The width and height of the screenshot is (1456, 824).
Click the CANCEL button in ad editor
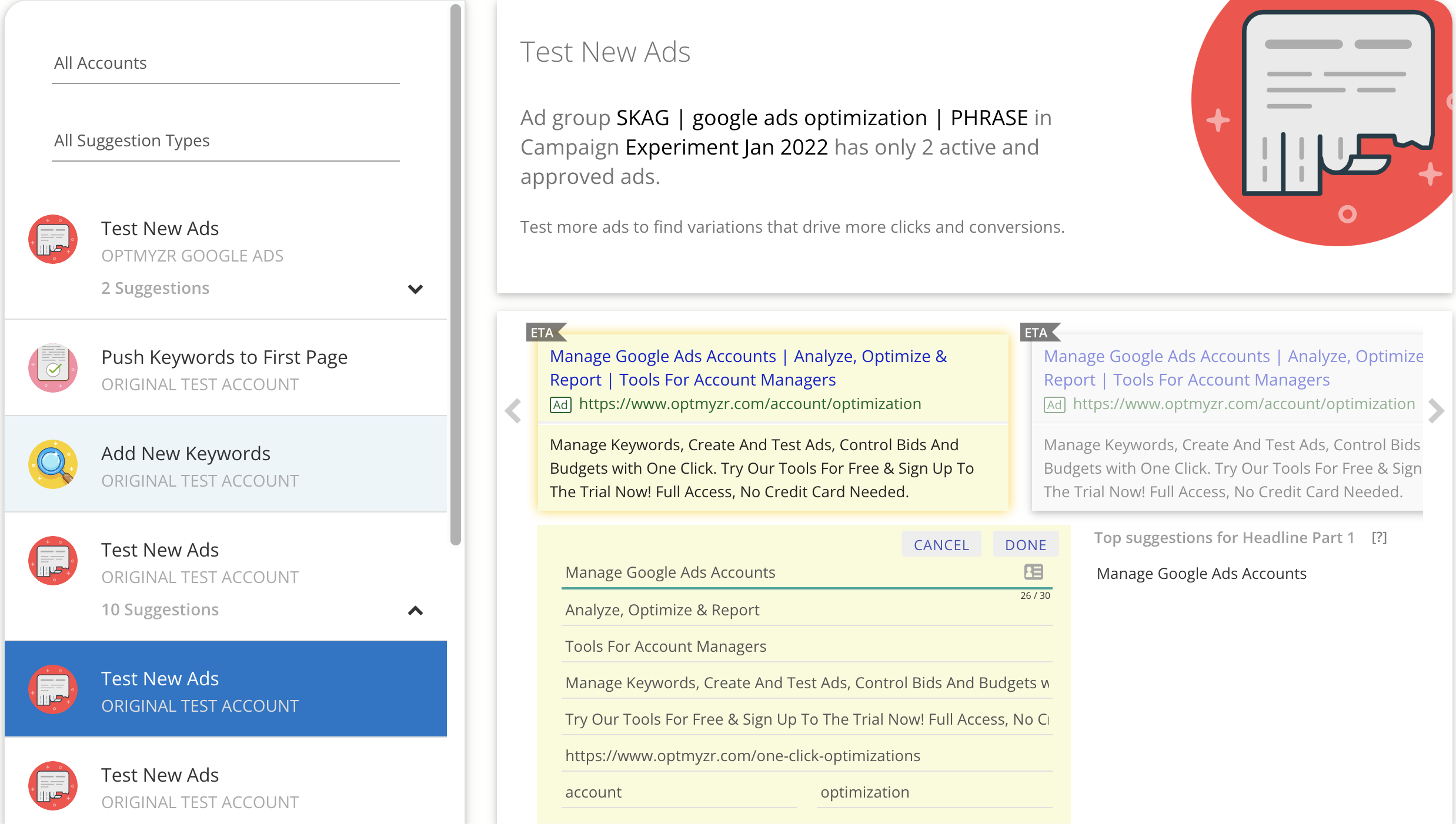(941, 545)
